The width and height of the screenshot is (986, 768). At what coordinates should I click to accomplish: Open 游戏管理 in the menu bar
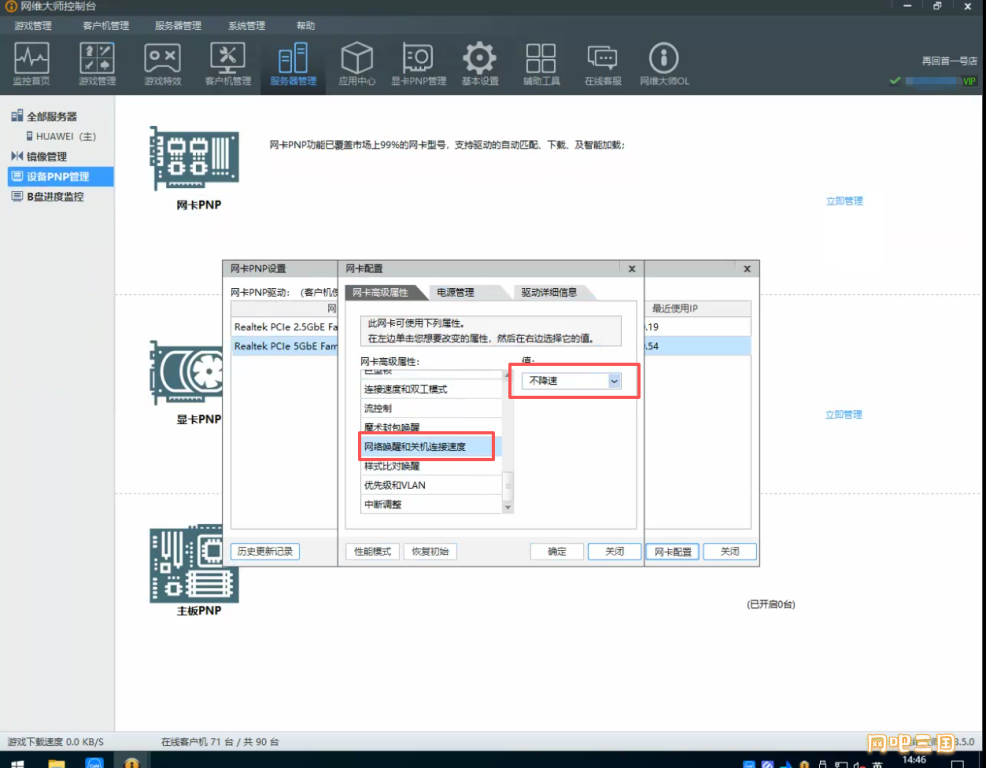(33, 26)
